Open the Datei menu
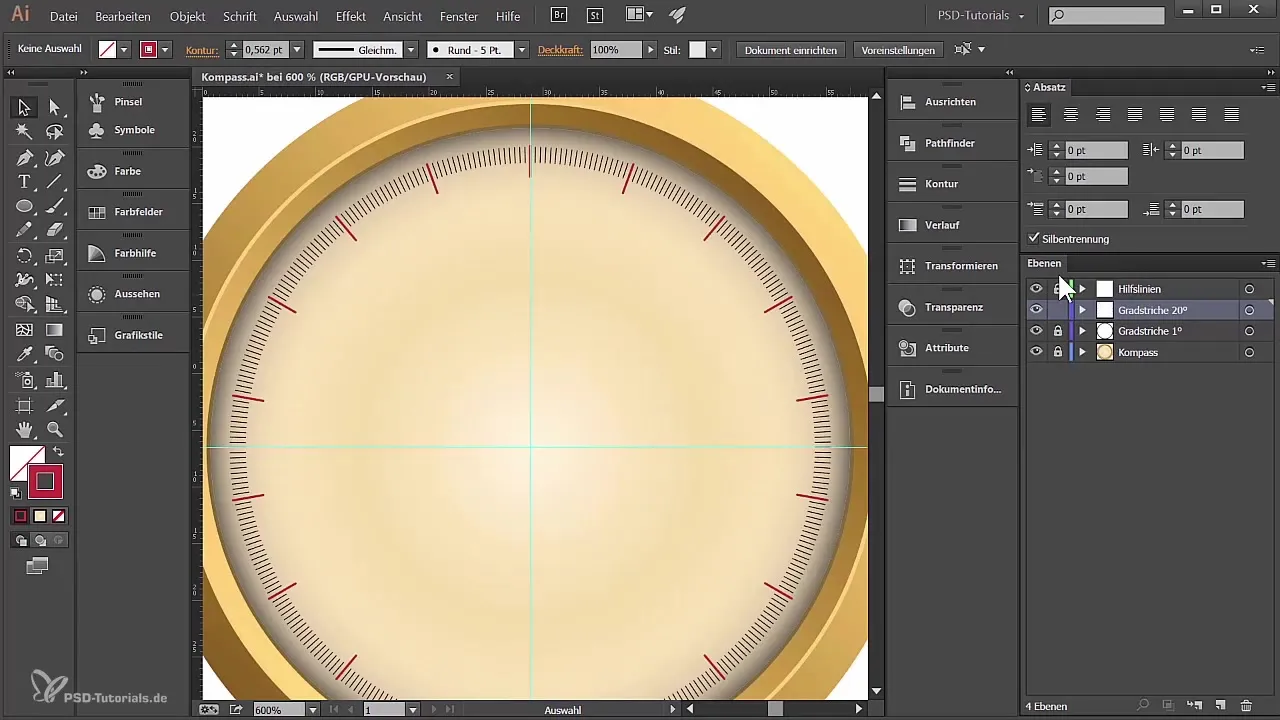This screenshot has width=1280, height=720. pyautogui.click(x=63, y=16)
